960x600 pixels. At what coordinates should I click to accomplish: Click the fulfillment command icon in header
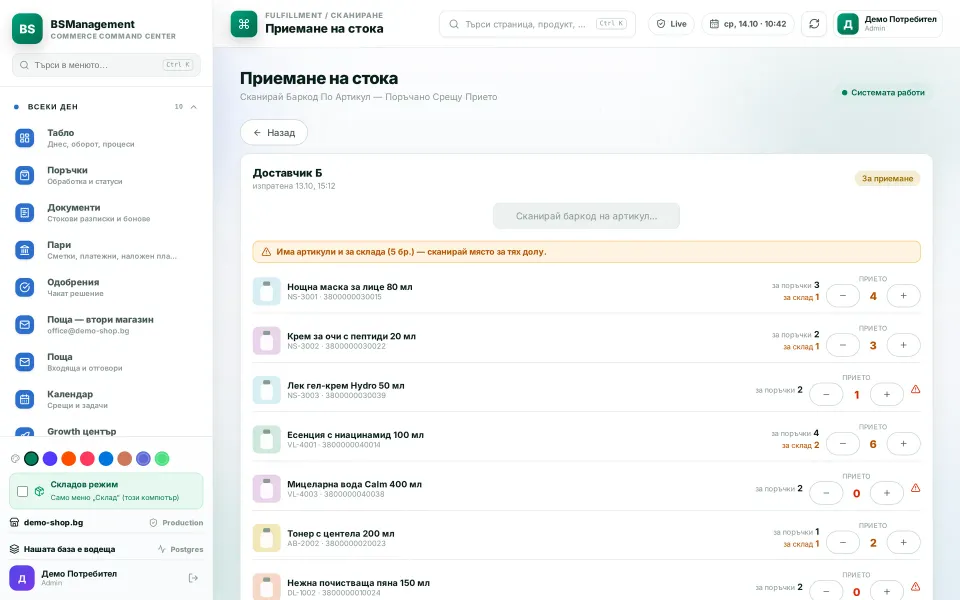click(x=244, y=24)
